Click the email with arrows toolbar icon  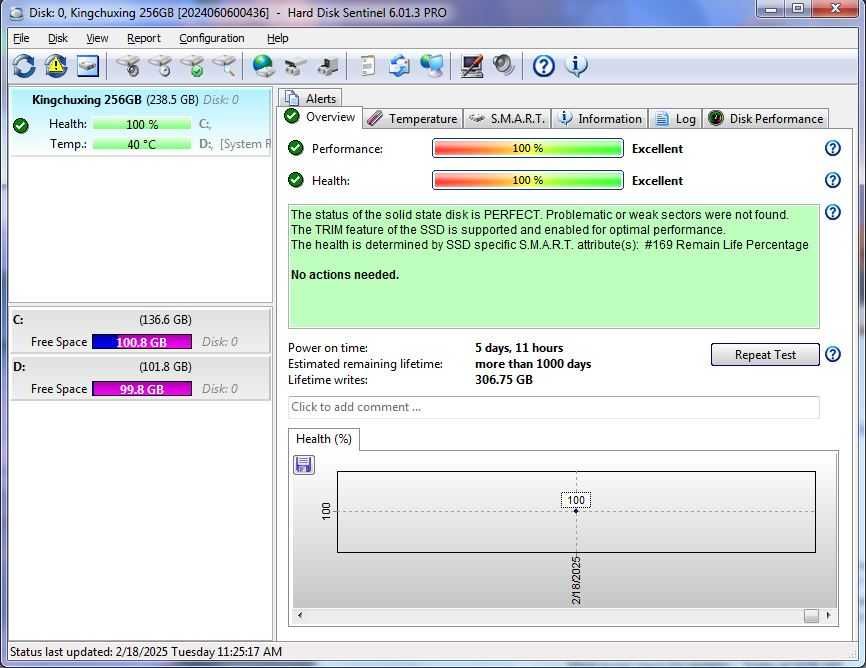click(399, 66)
